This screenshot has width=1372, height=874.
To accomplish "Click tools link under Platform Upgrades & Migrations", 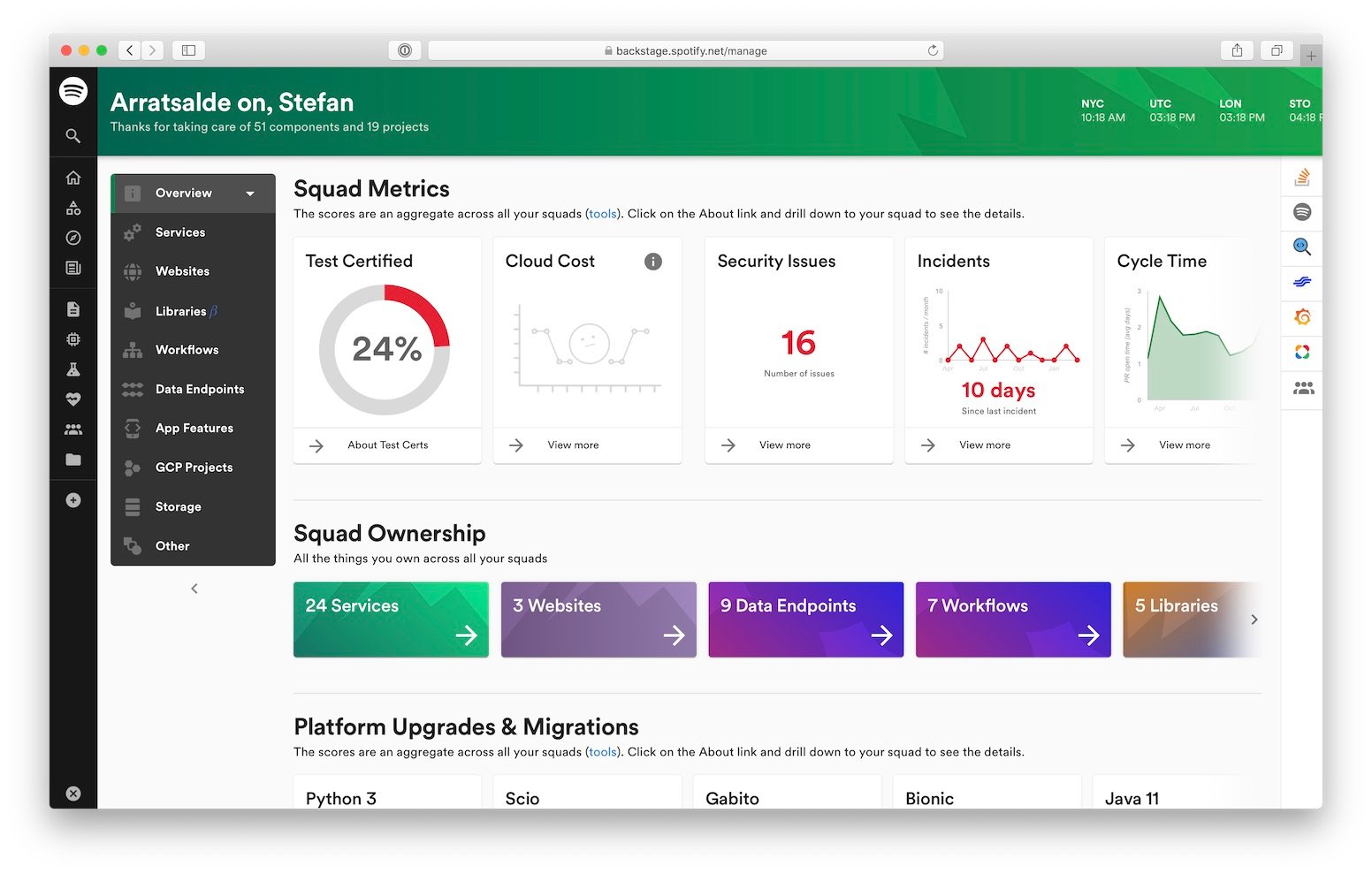I will point(603,752).
